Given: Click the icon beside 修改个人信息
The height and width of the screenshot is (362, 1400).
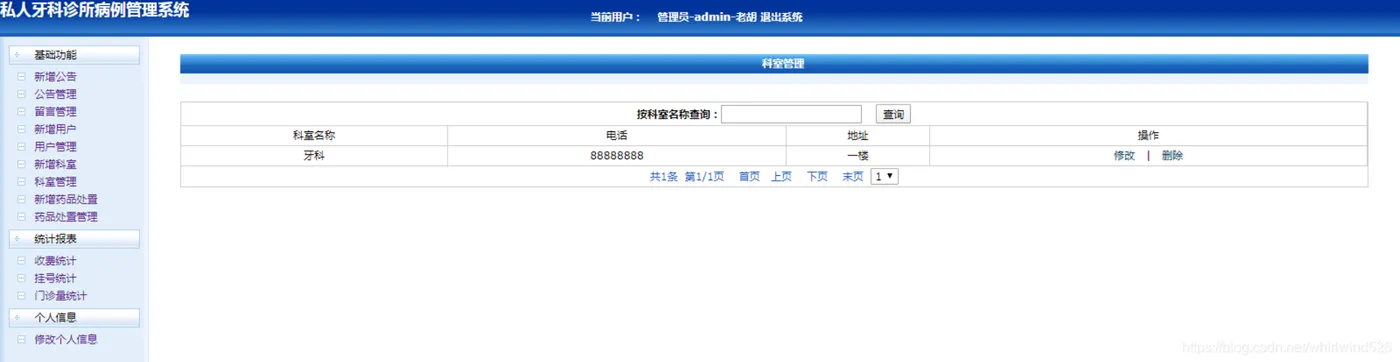Looking at the screenshot, I should coord(21,339).
